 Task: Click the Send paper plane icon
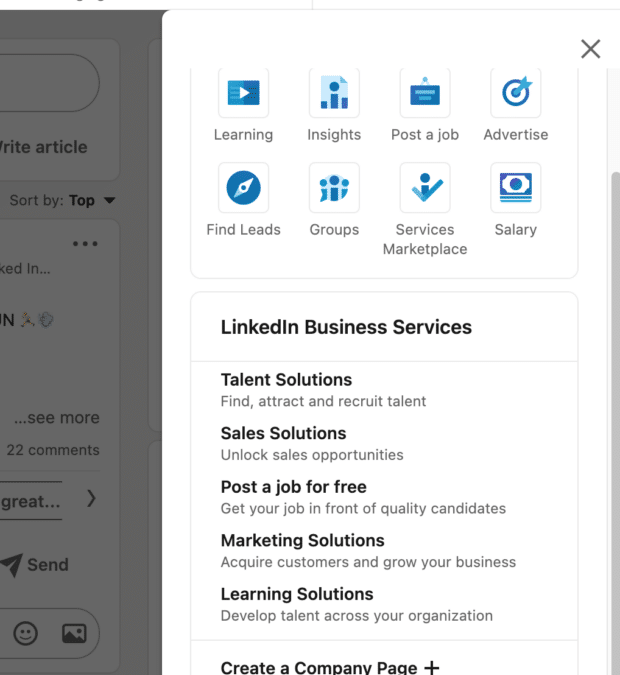click(12, 565)
